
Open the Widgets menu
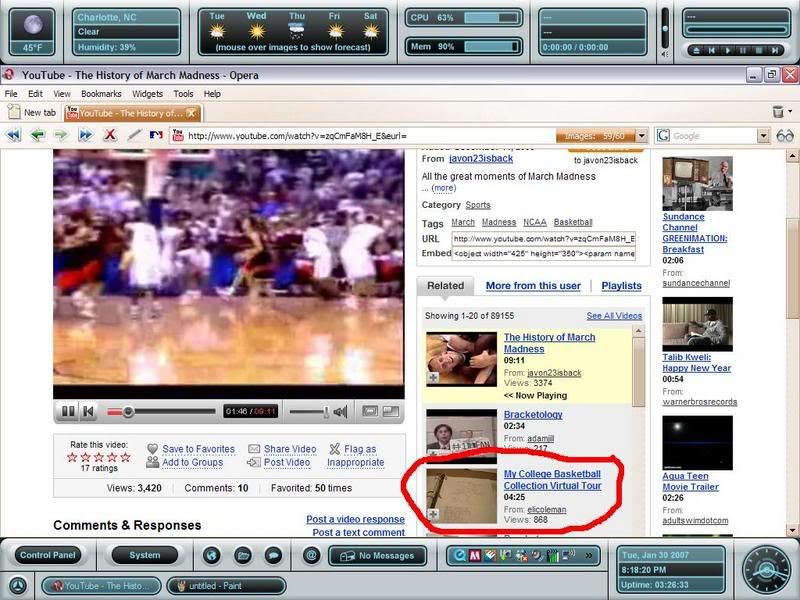(147, 94)
